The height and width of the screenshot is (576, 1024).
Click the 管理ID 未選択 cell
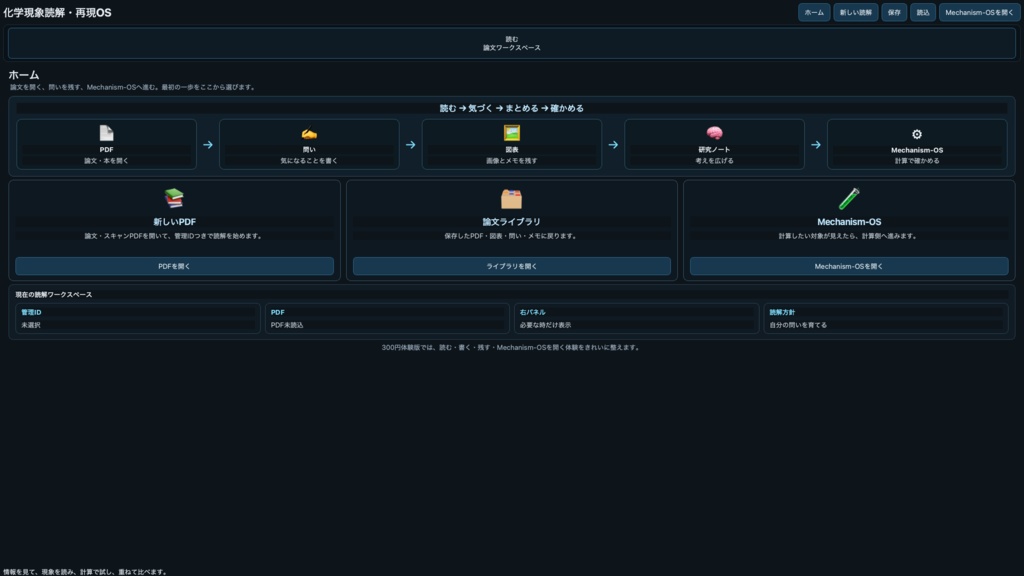pyautogui.click(x=137, y=319)
